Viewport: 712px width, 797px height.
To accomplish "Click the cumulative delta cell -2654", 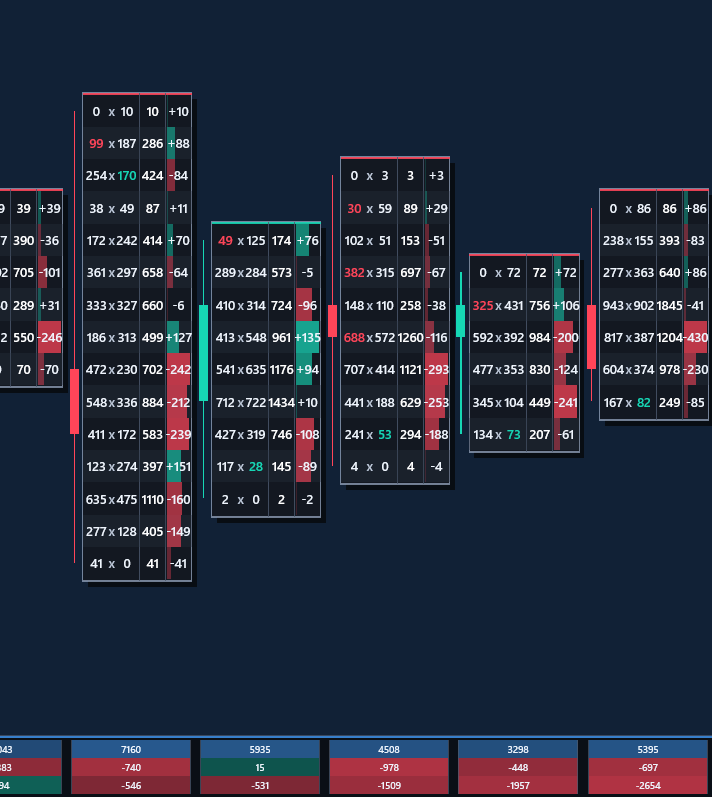I will coord(647,785).
